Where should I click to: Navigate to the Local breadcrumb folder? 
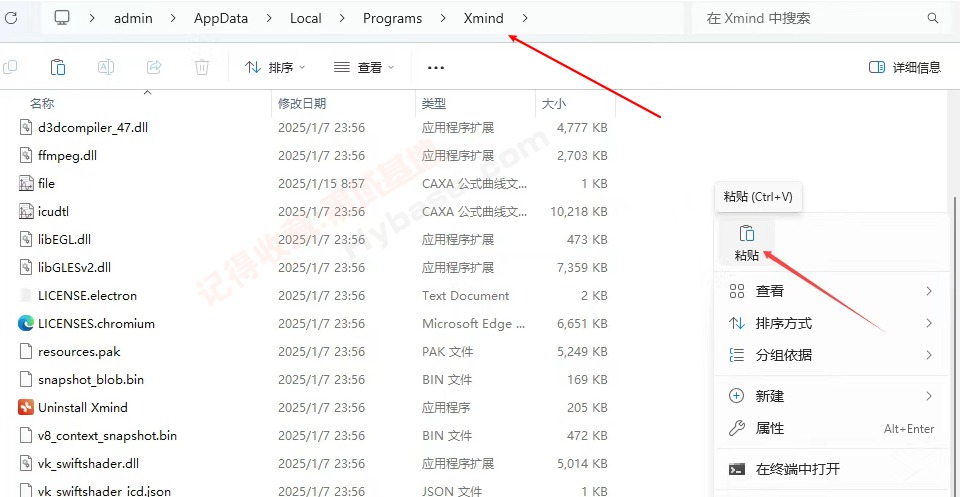pyautogui.click(x=306, y=18)
